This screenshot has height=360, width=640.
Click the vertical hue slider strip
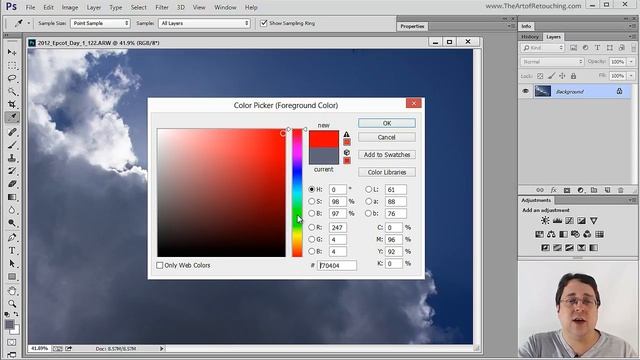tap(297, 193)
